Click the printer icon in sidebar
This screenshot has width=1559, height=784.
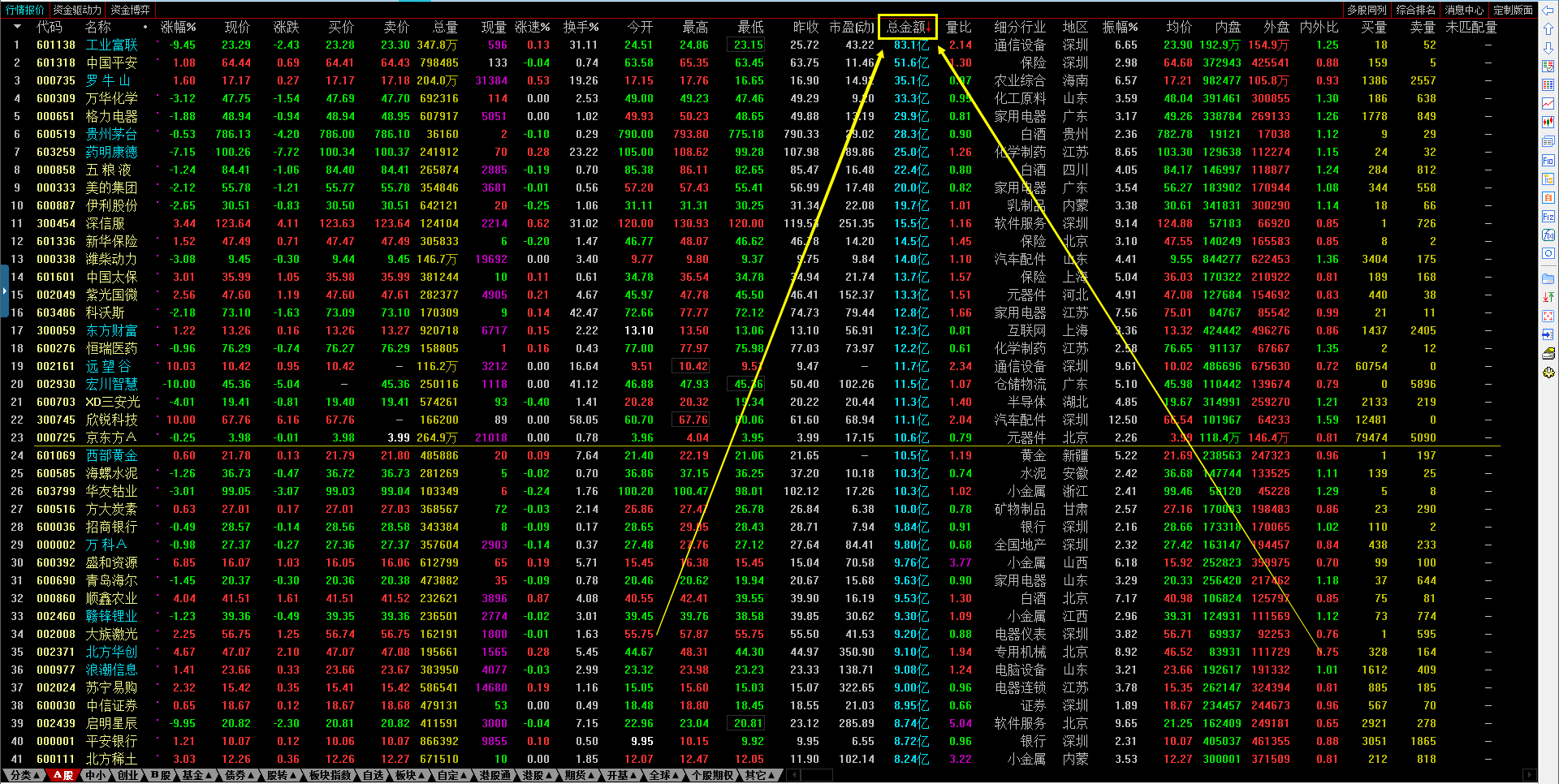click(1548, 354)
